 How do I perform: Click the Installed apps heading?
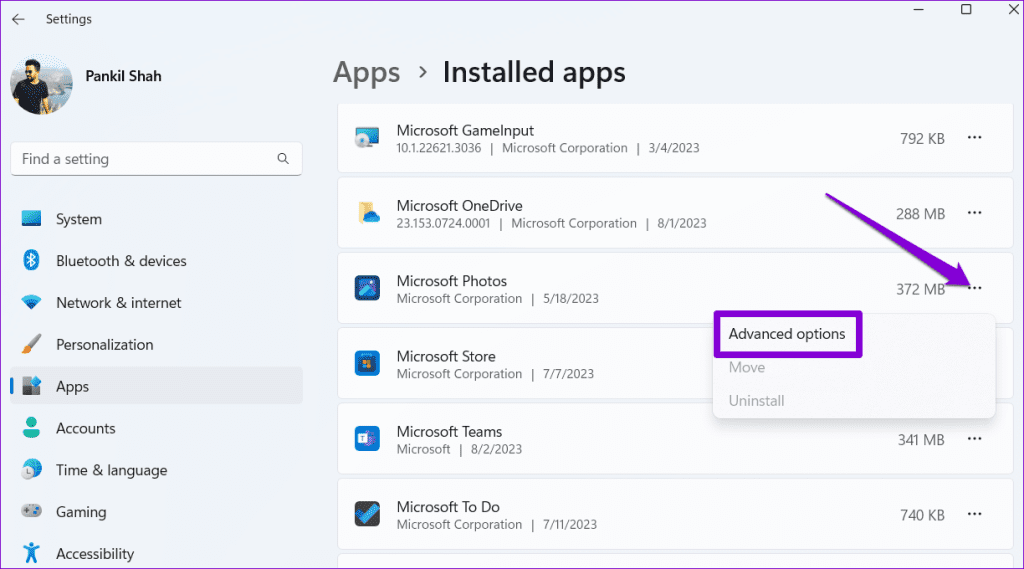(x=534, y=73)
